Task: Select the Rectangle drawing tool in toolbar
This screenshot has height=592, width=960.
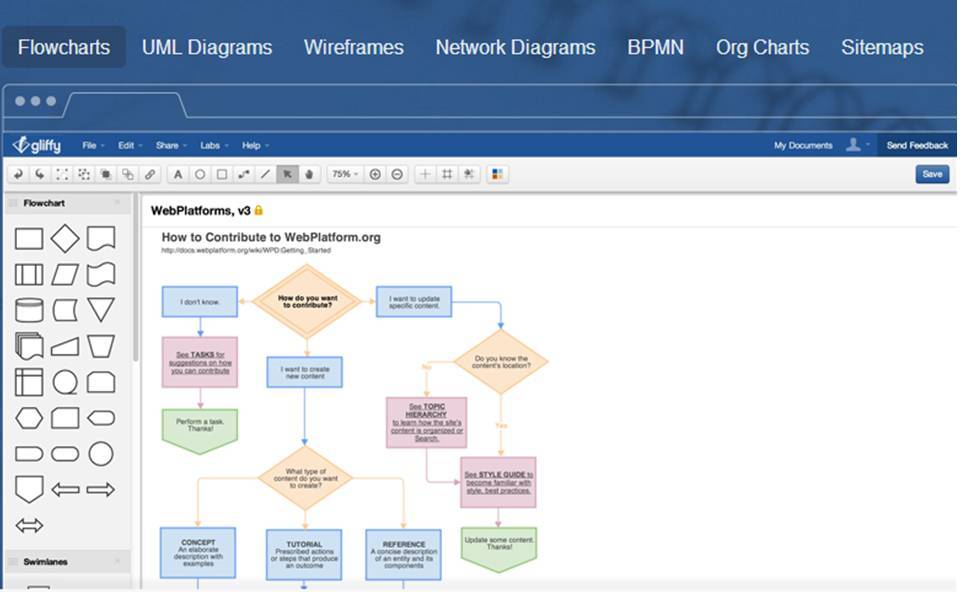Action: click(x=222, y=174)
